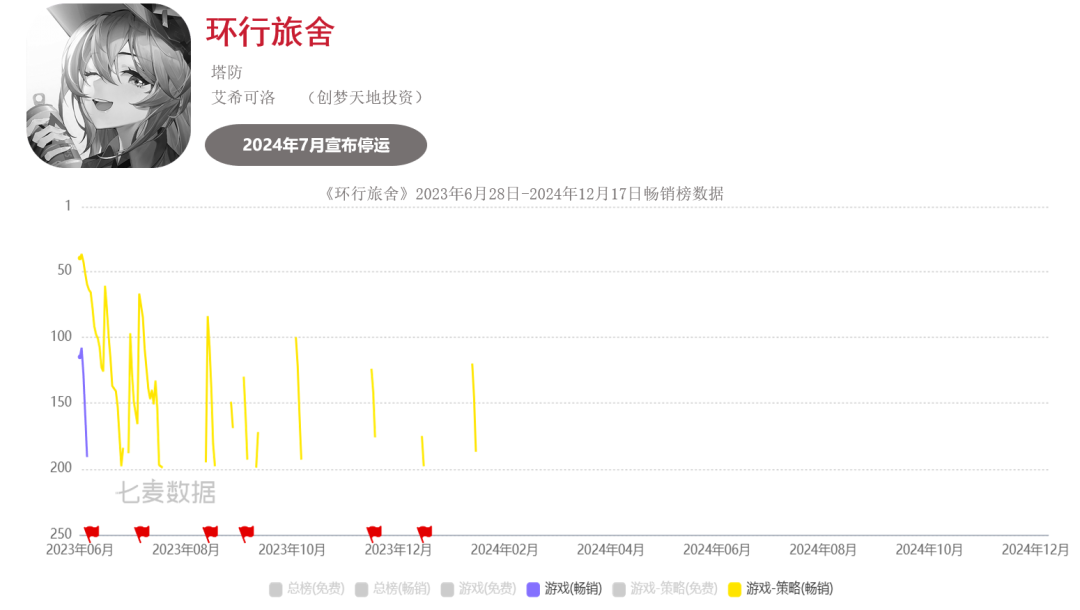Screen dimensions: 1080x610
Task: Click the 艾希可洛 developer name
Action: 243,98
